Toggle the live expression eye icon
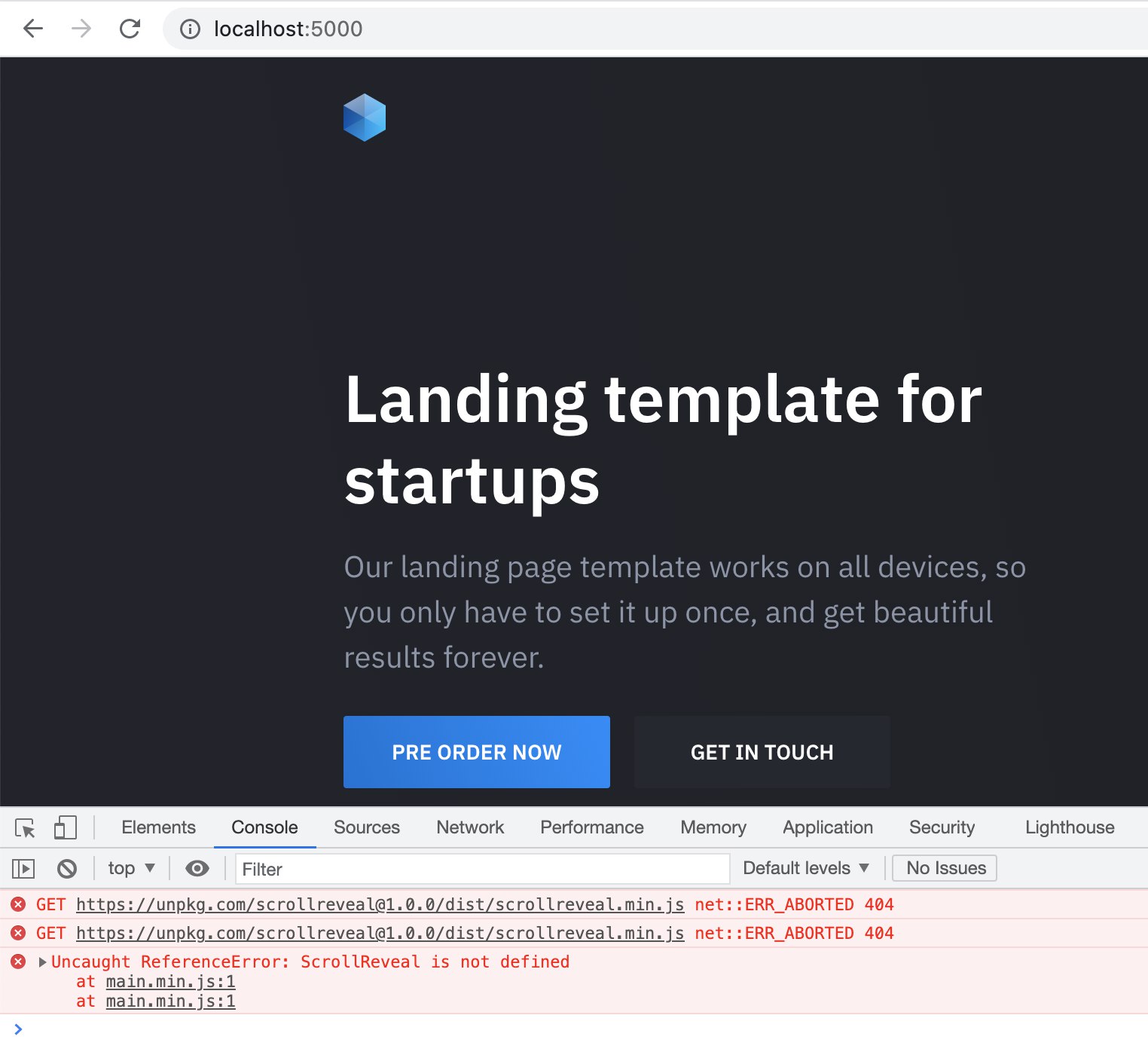Image resolution: width=1148 pixels, height=1061 pixels. point(197,869)
